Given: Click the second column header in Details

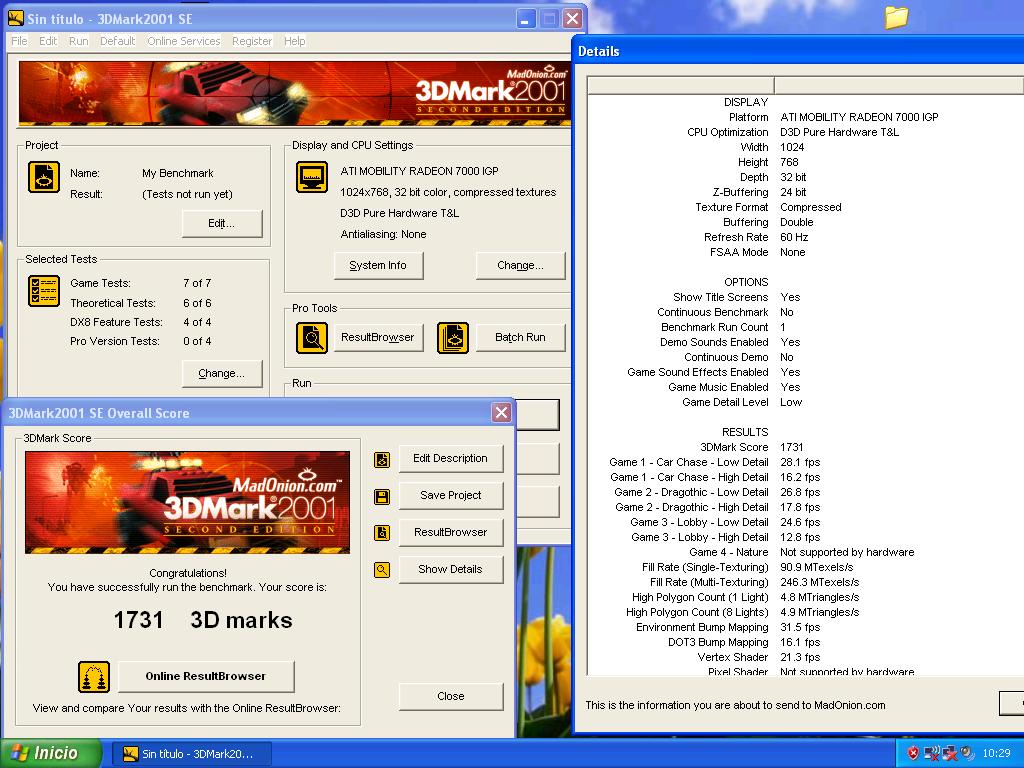Looking at the screenshot, I should (x=899, y=85).
